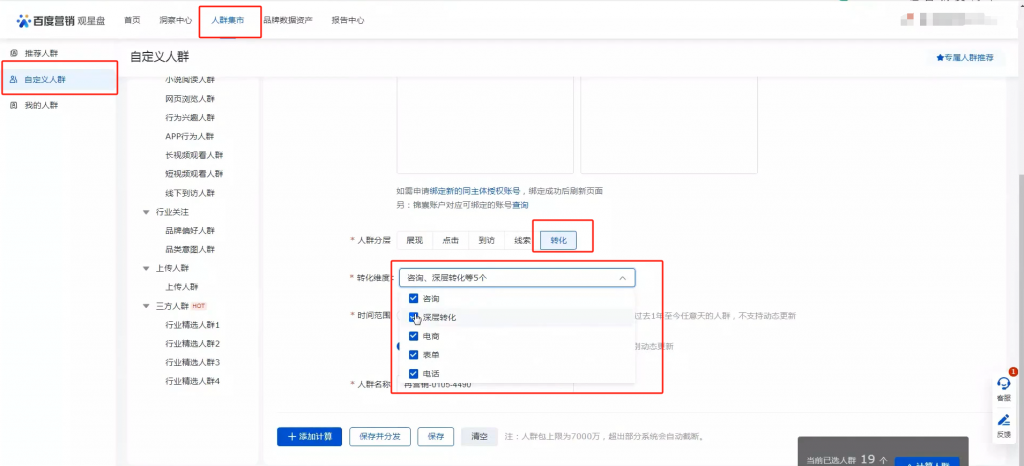Select 品牌偏好人群 in the tree
Viewport: 1024px width, 466px height.
(x=190, y=231)
